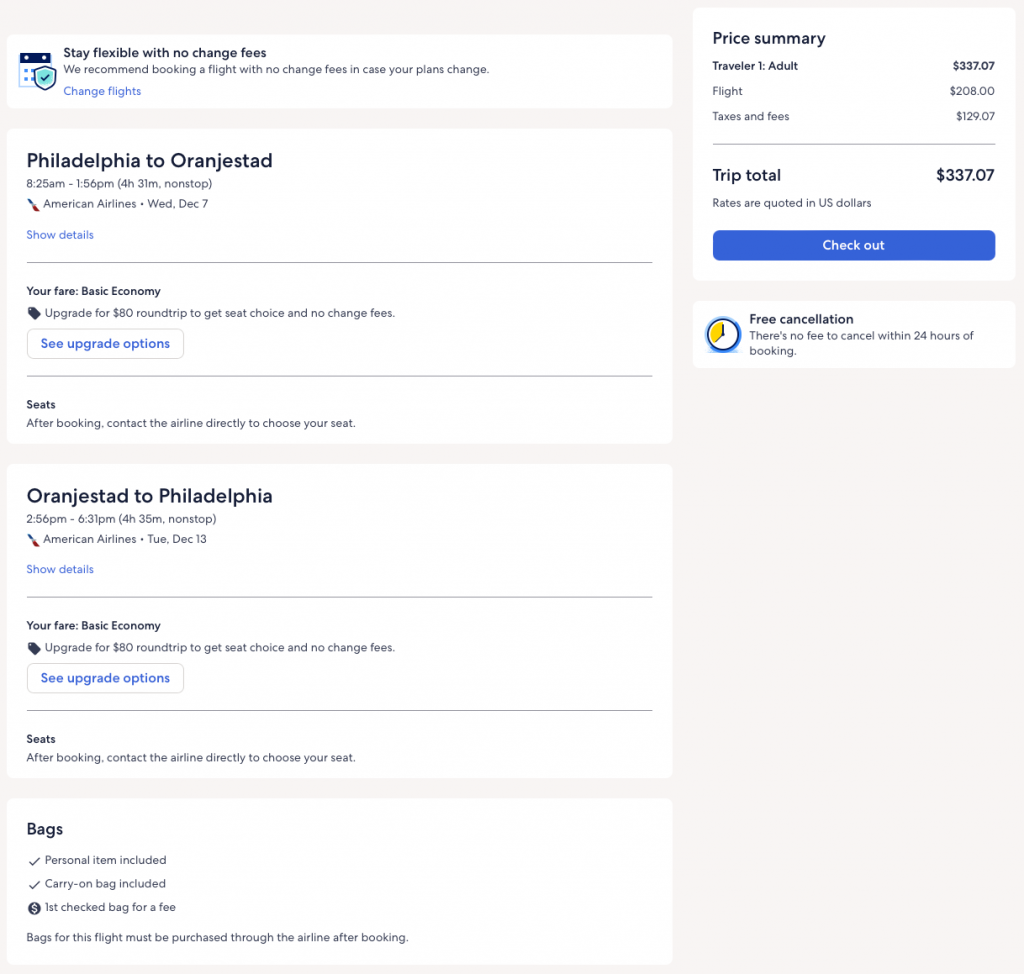Click the Trip total amount $337.07
Image resolution: width=1024 pixels, height=974 pixels.
(964, 175)
